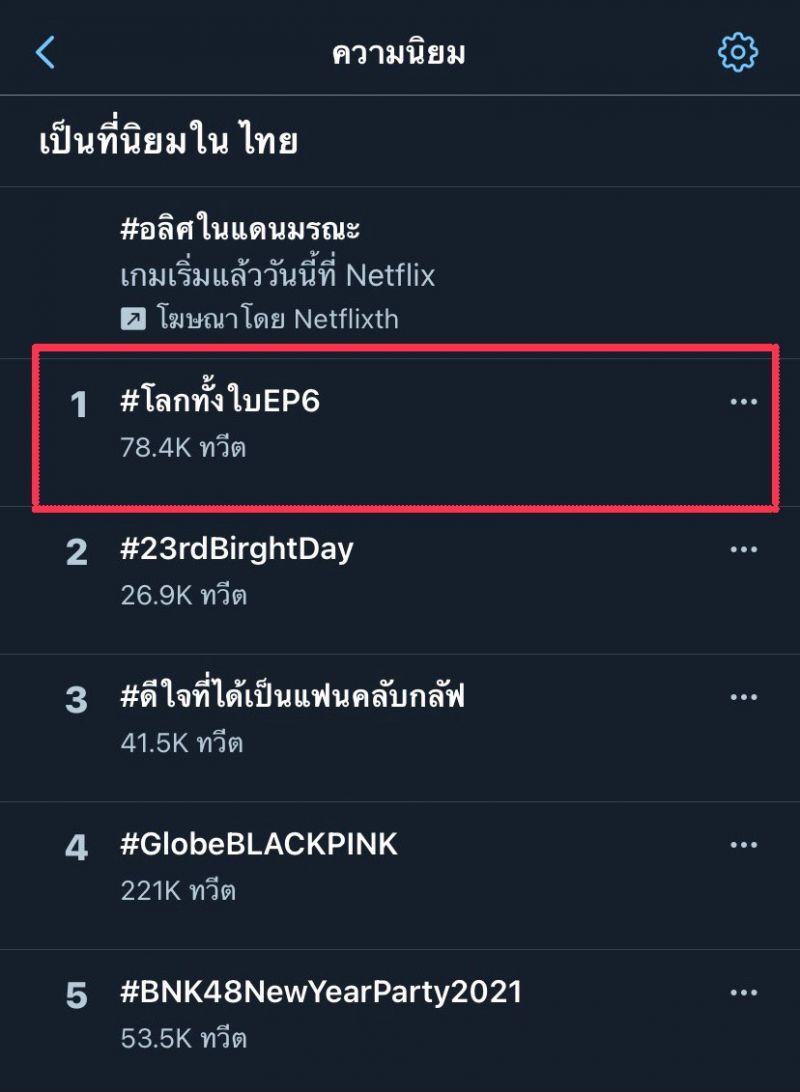The image size is (800, 1092).
Task: Tap the เป็นที่นิยมใน ไทย section header
Action: click(x=168, y=142)
